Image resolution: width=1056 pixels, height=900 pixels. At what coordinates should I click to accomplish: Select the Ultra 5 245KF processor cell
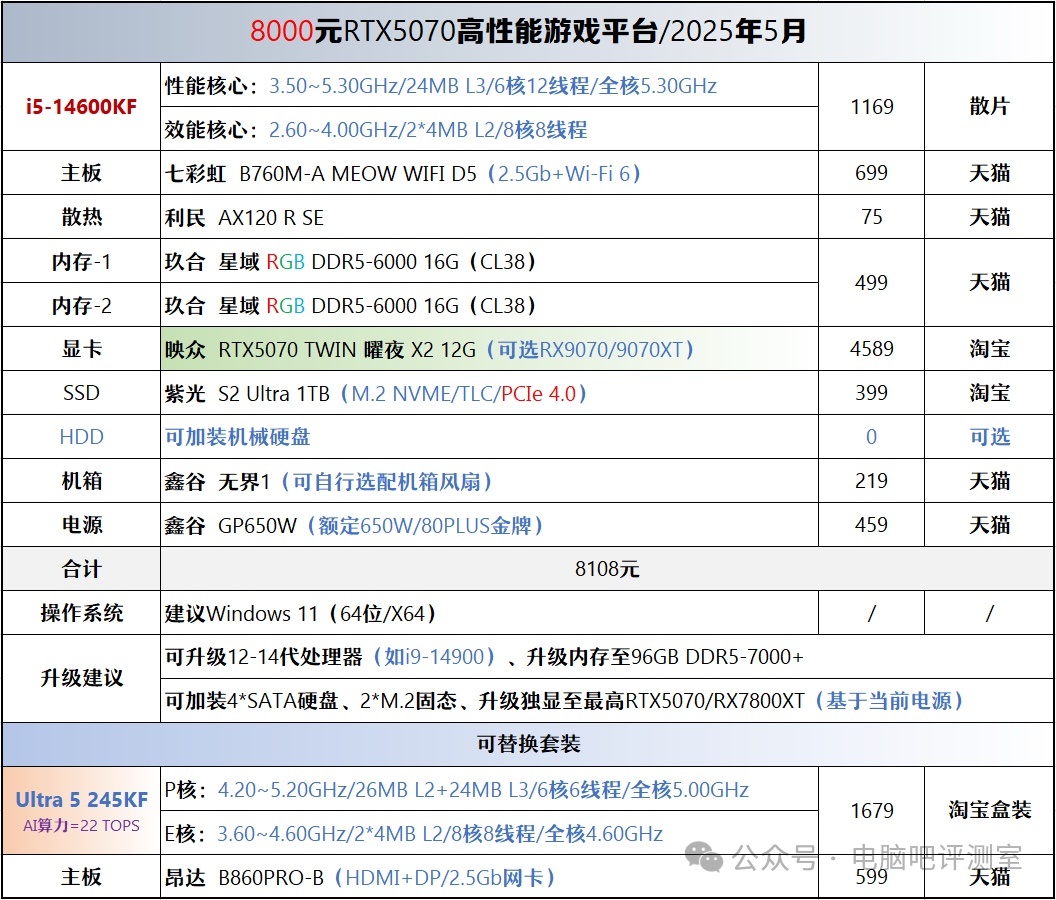81,811
